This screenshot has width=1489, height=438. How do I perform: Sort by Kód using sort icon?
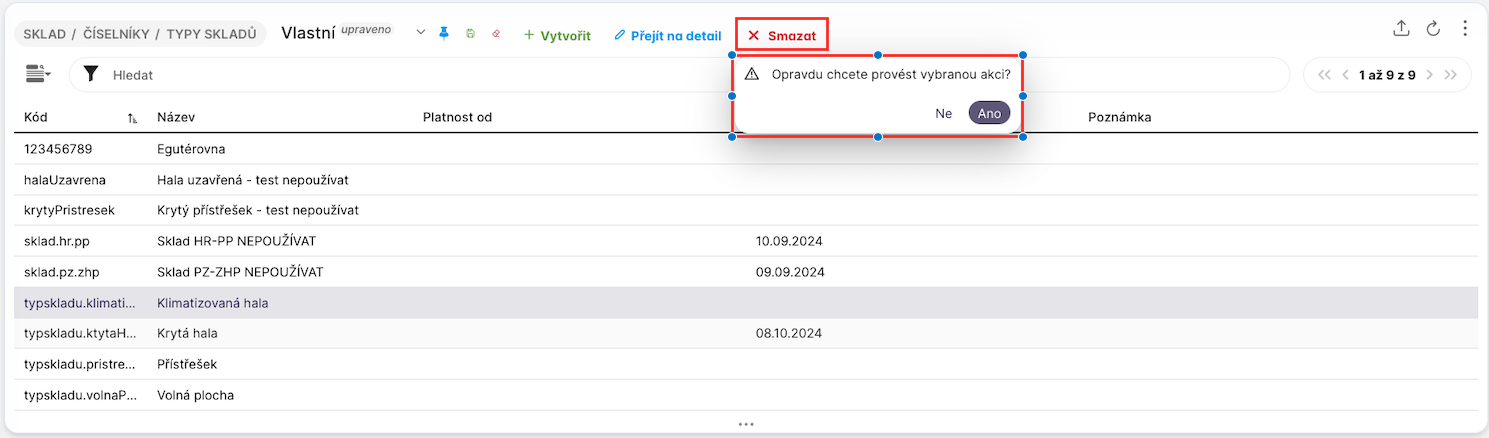pos(132,118)
